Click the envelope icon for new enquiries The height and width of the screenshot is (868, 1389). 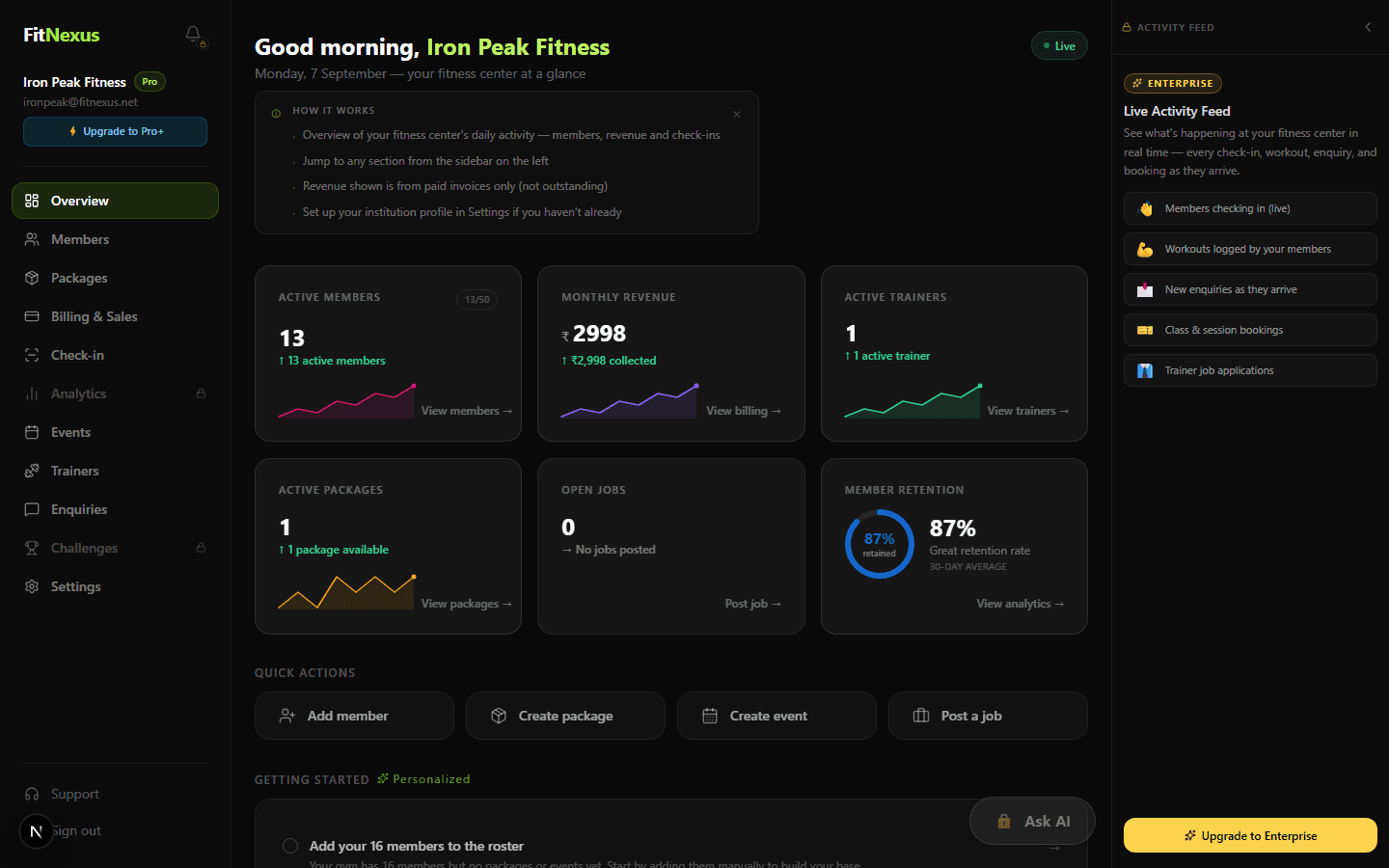[1145, 289]
